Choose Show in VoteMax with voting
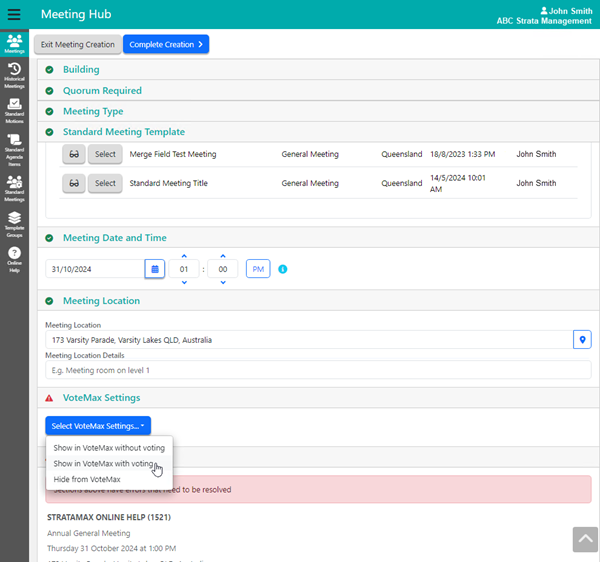Image resolution: width=600 pixels, height=562 pixels. pos(109,463)
